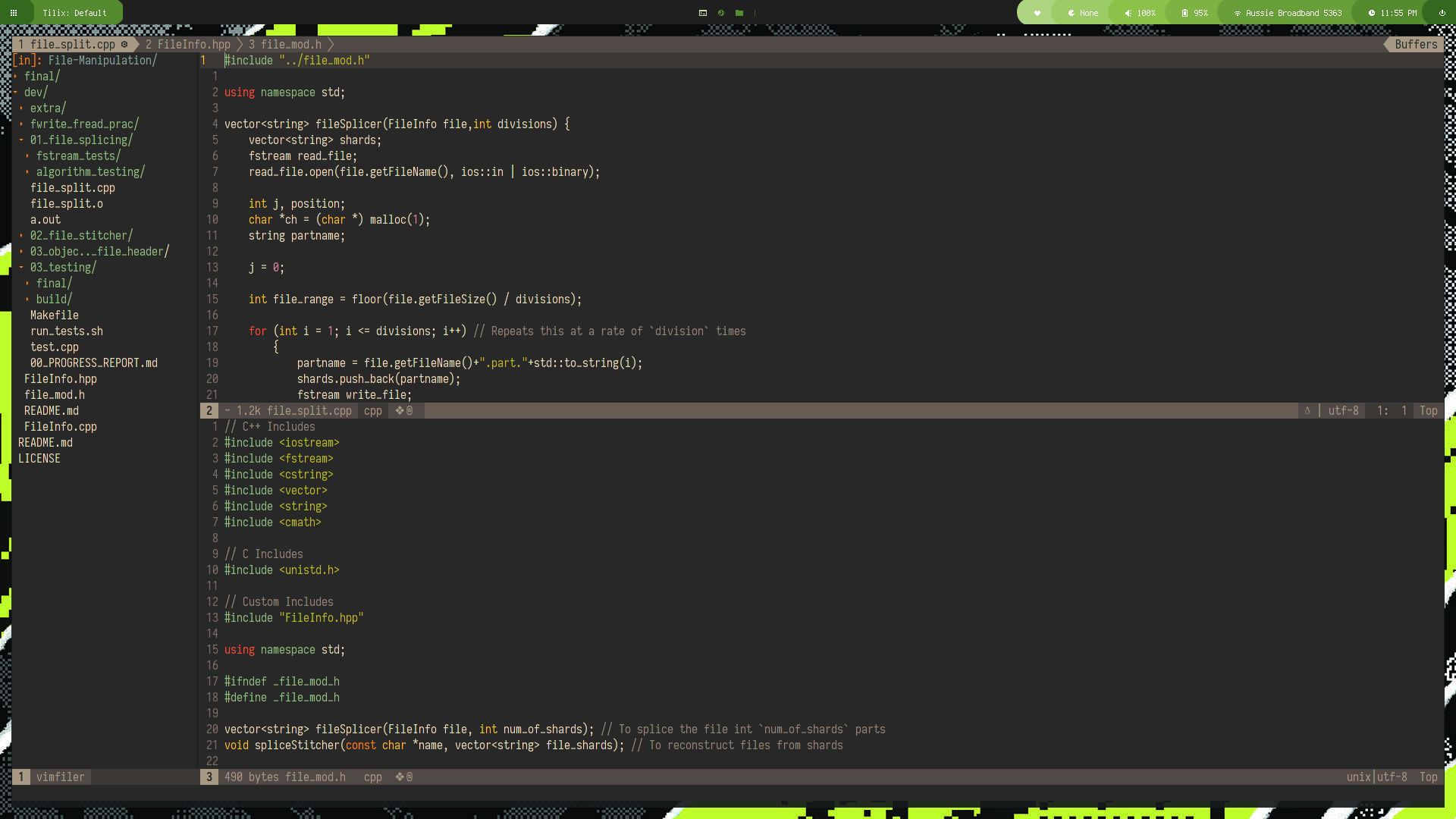This screenshot has width=1456, height=819.
Task: Switch to the file_split.cpp buffer tab
Action: tap(73, 45)
